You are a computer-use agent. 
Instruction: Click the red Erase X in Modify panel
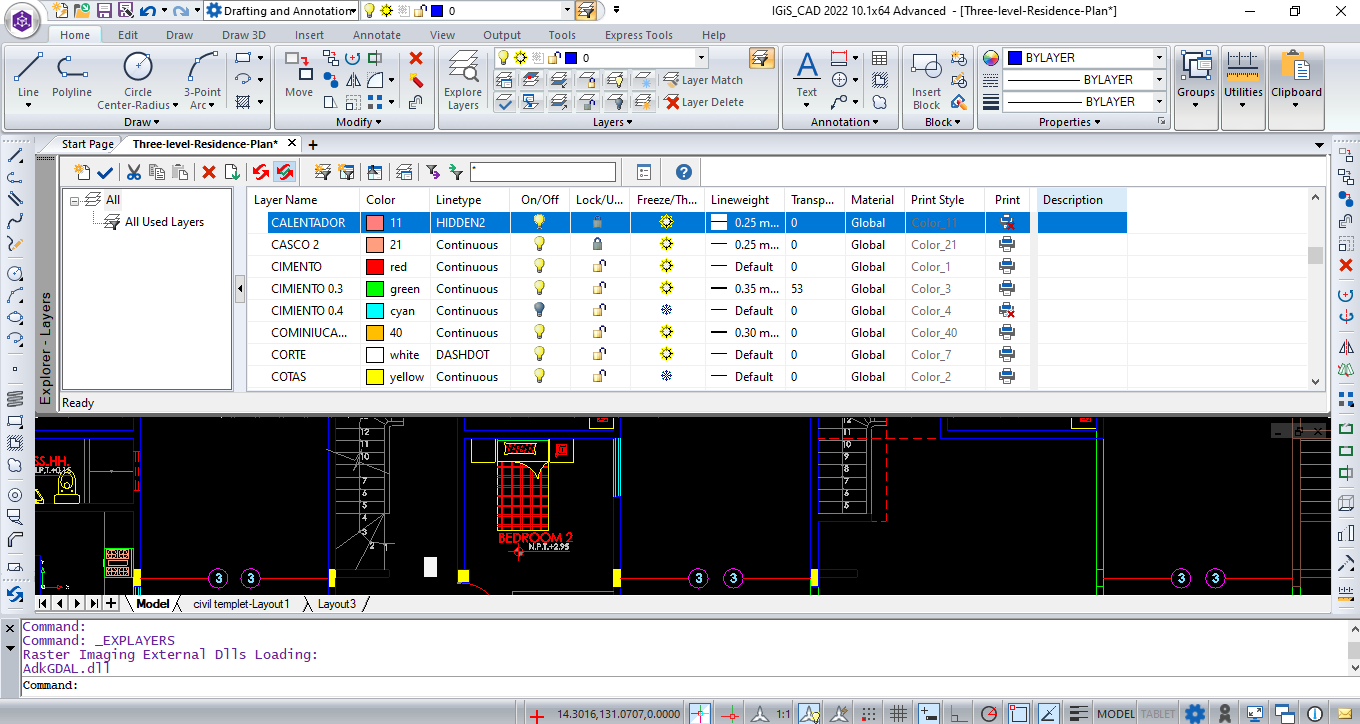coord(416,58)
